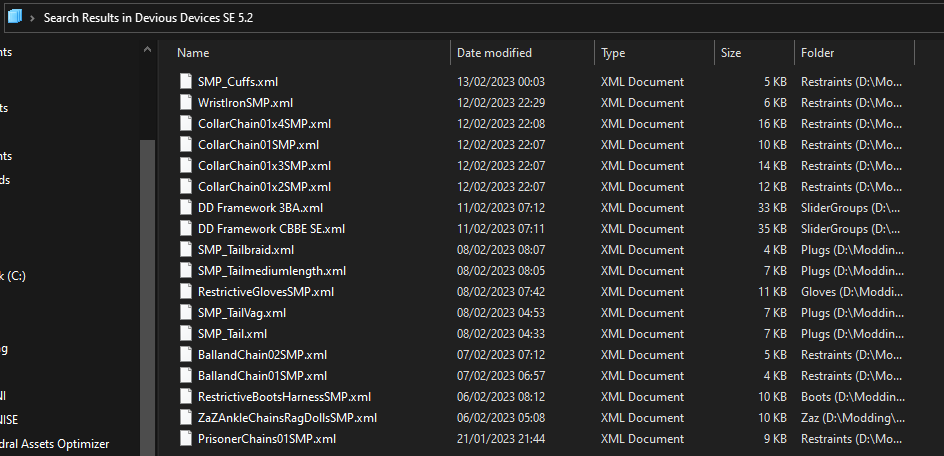Image resolution: width=944 pixels, height=456 pixels.
Task: Select the RestrictiveGlovesSMP.xml file name
Action: (266, 292)
